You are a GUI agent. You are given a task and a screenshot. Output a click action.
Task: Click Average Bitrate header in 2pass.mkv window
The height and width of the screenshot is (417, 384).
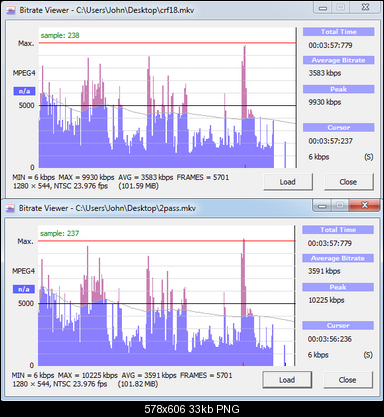coord(338,258)
